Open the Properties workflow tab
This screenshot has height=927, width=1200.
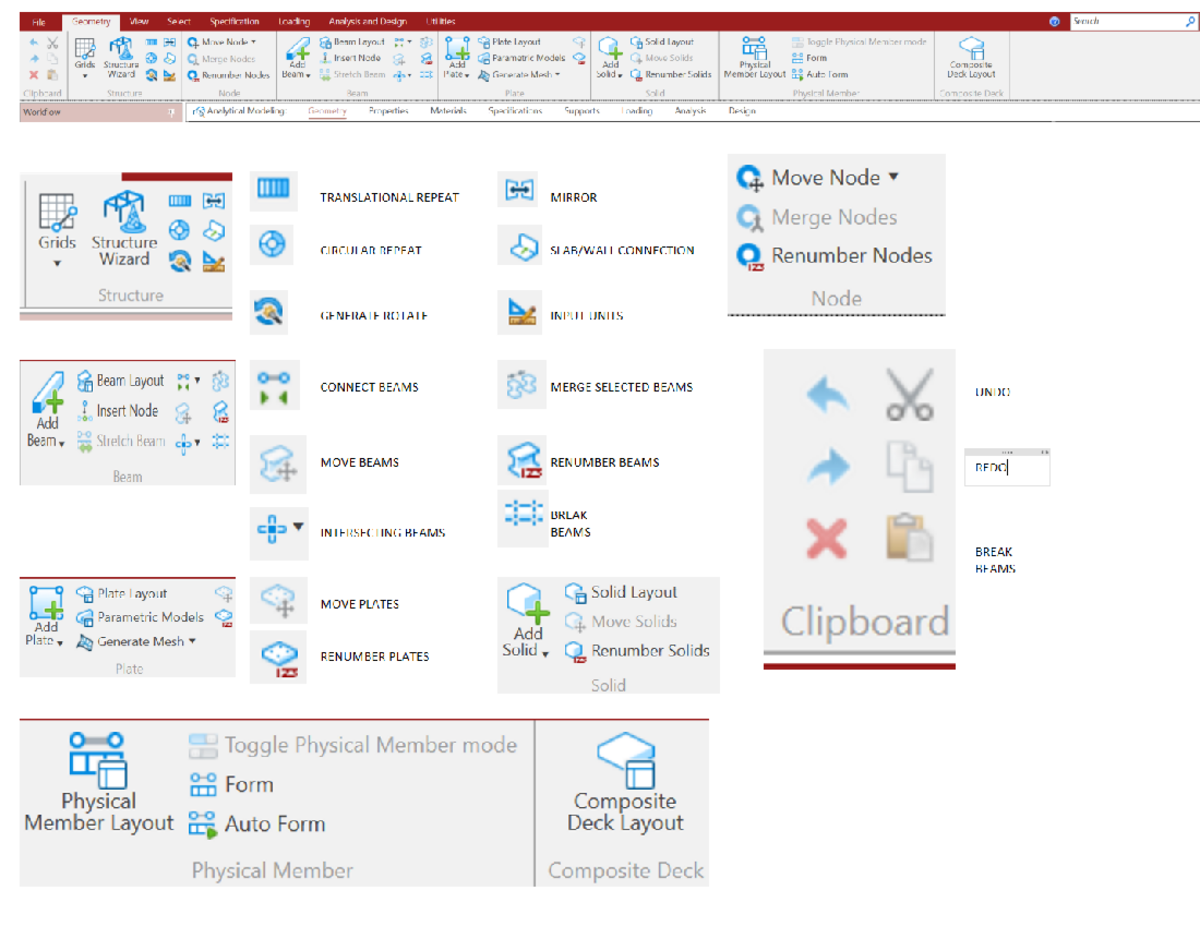pyautogui.click(x=391, y=112)
